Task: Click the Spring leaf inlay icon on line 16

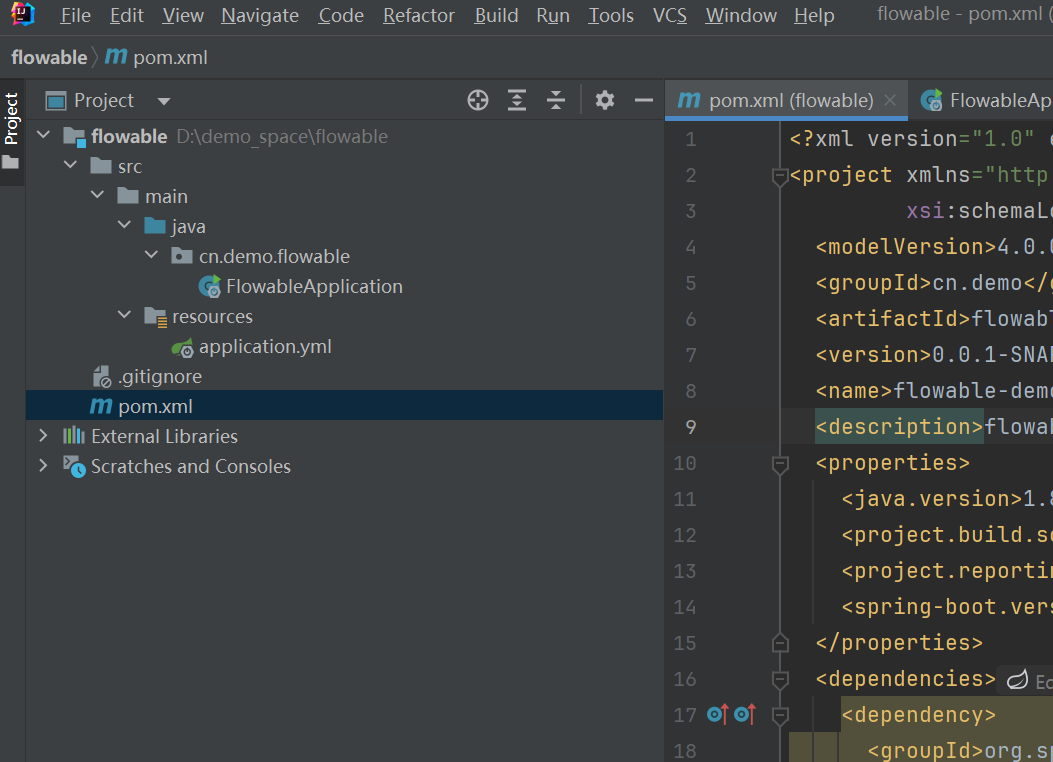Action: pos(1017,679)
